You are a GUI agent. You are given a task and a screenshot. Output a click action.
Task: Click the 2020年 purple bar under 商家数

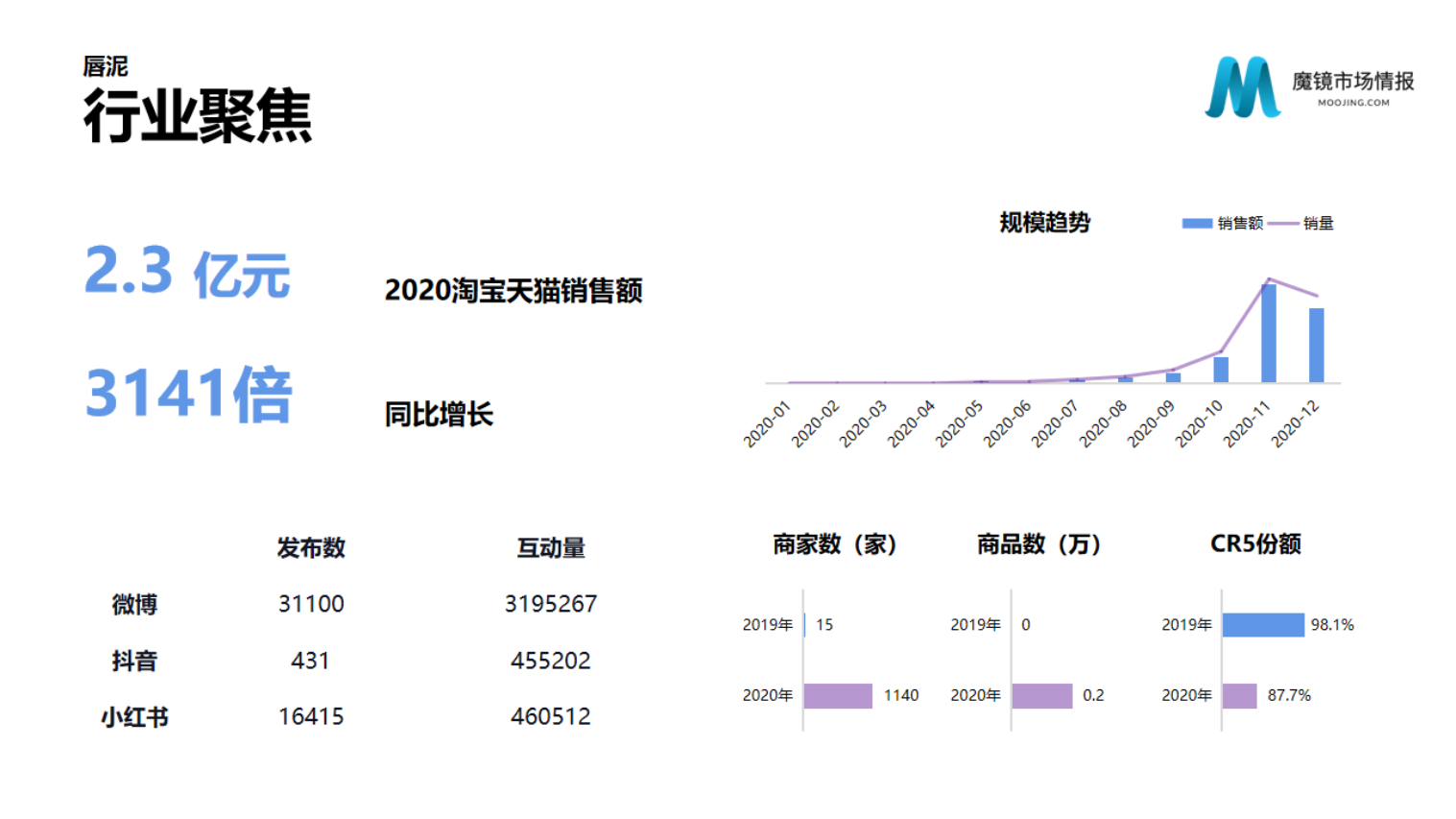click(837, 695)
